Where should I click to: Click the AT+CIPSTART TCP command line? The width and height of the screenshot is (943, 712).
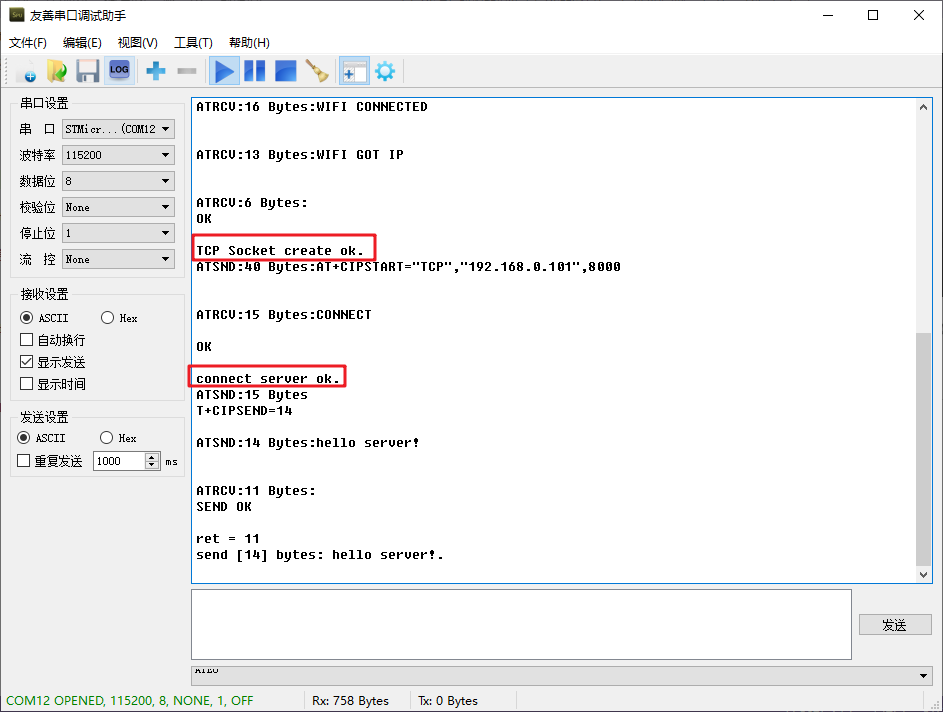(x=408, y=266)
